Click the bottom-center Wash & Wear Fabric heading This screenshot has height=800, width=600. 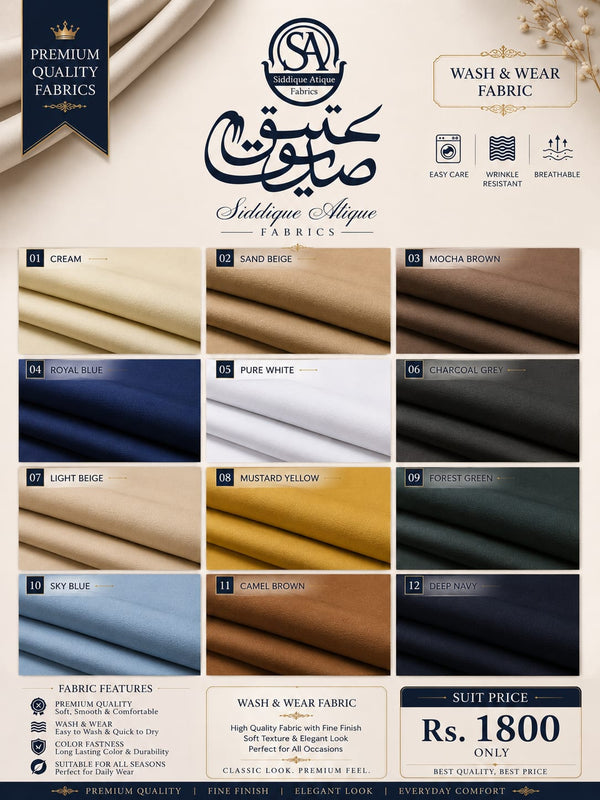[x=296, y=703]
